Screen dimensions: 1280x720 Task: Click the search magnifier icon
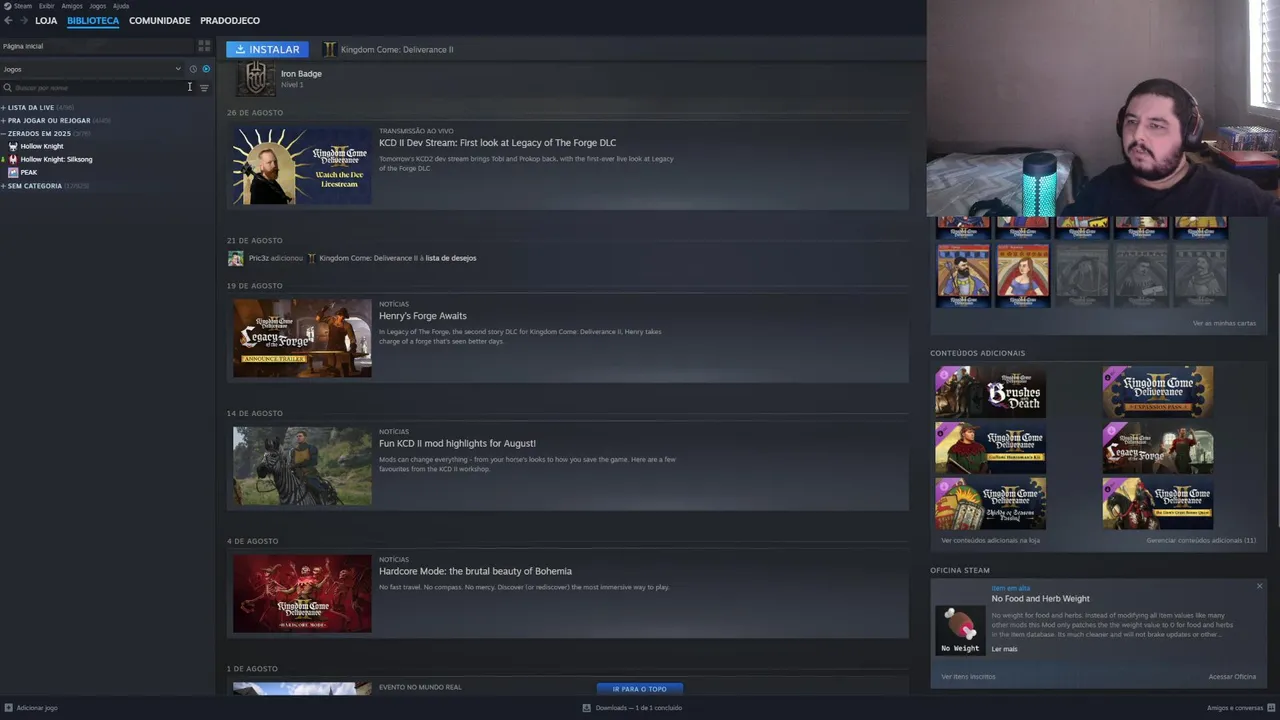[x=7, y=88]
